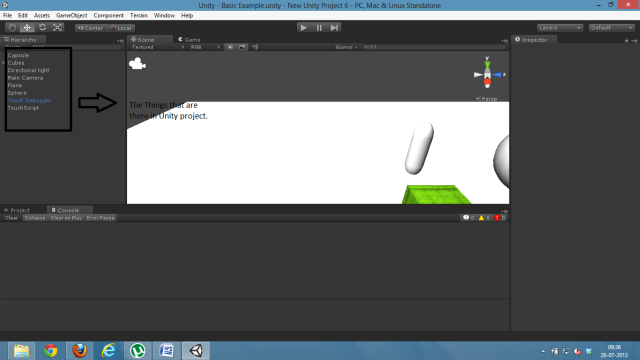Clear the Console log
This screenshot has height=360, width=640.
pyautogui.click(x=11, y=218)
